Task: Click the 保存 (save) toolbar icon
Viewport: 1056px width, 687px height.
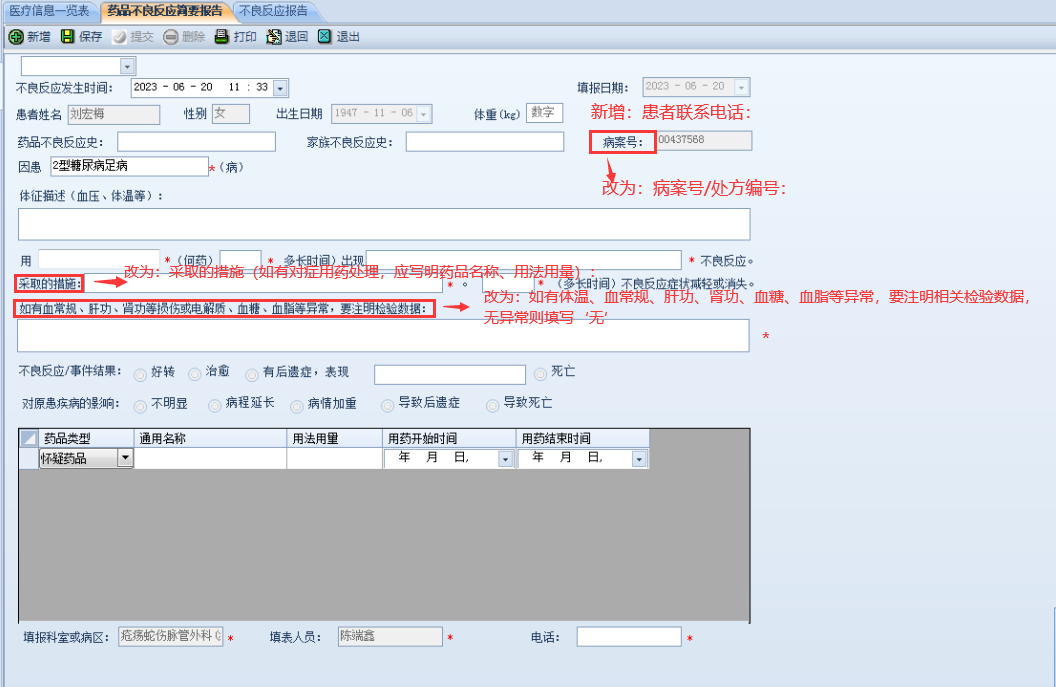Action: point(67,36)
